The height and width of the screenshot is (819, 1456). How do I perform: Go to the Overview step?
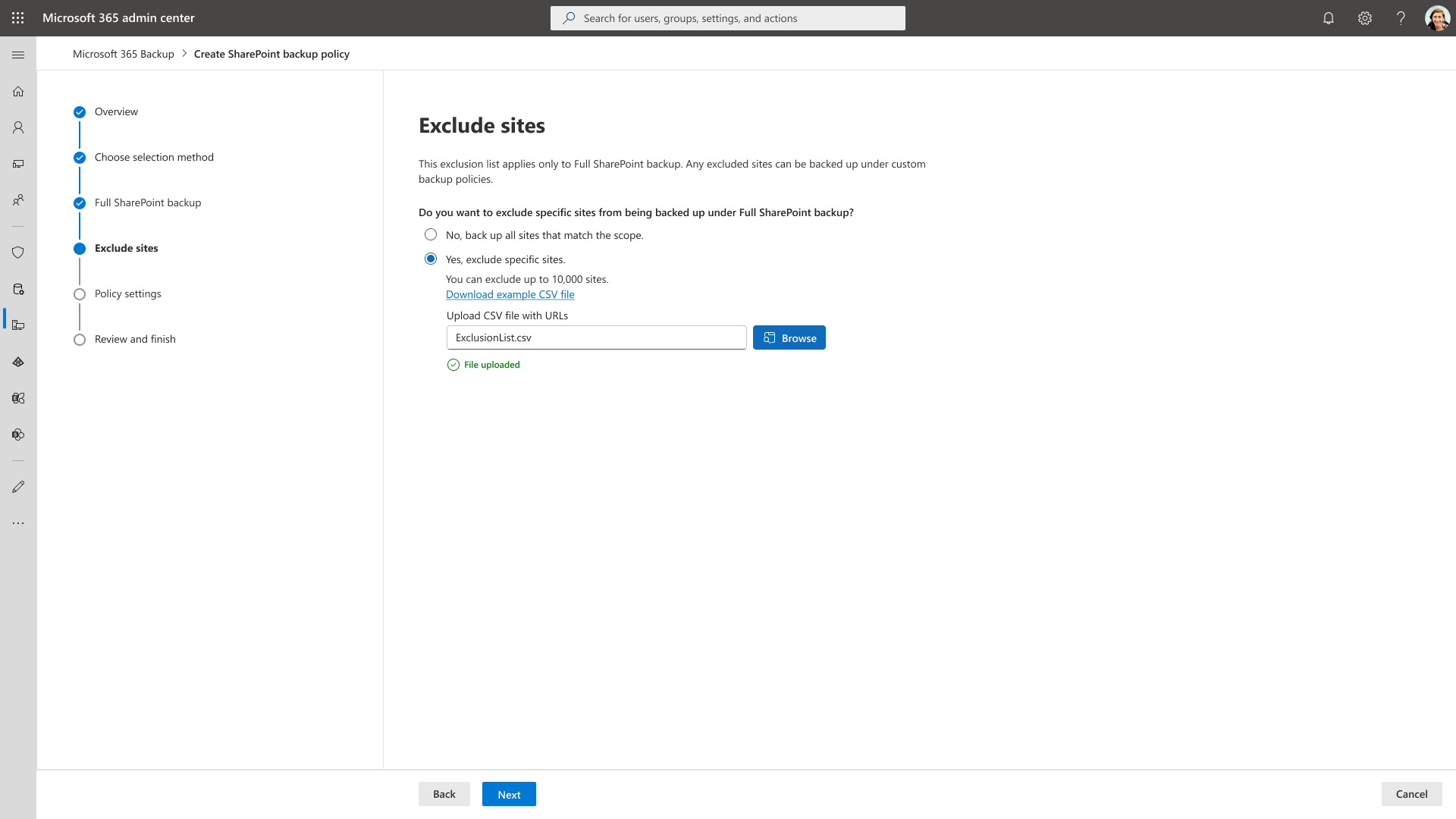coord(116,112)
